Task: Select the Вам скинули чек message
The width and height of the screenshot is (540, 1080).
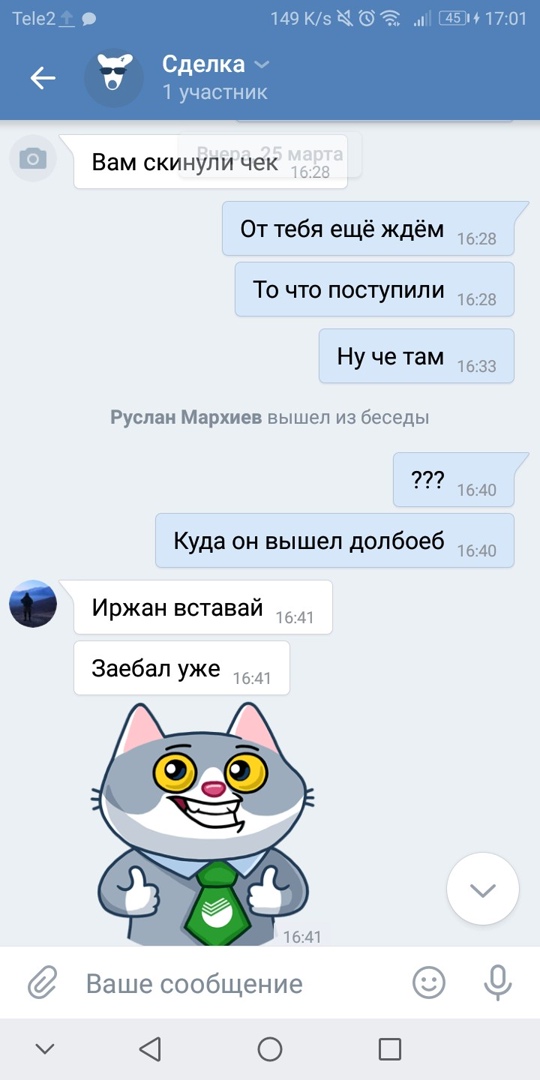Action: point(210,162)
